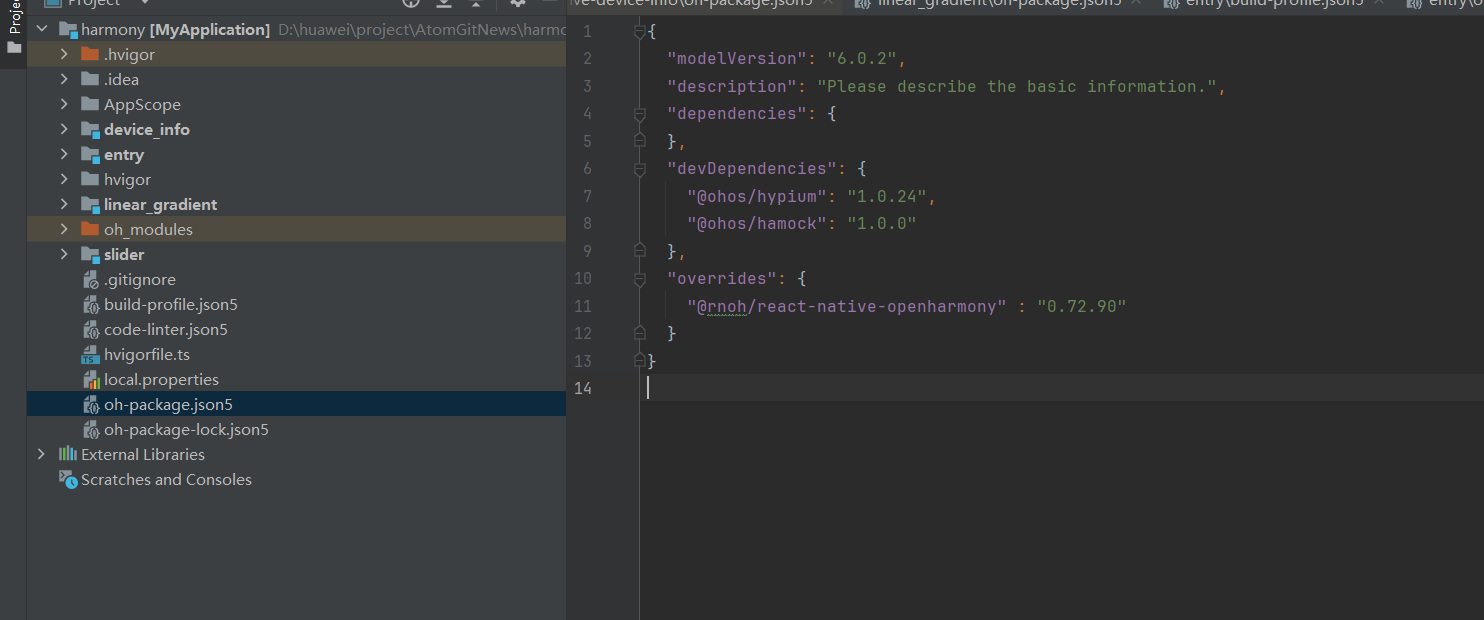Click the "overrides" key text
This screenshot has width=1484, height=620.
click(722, 279)
